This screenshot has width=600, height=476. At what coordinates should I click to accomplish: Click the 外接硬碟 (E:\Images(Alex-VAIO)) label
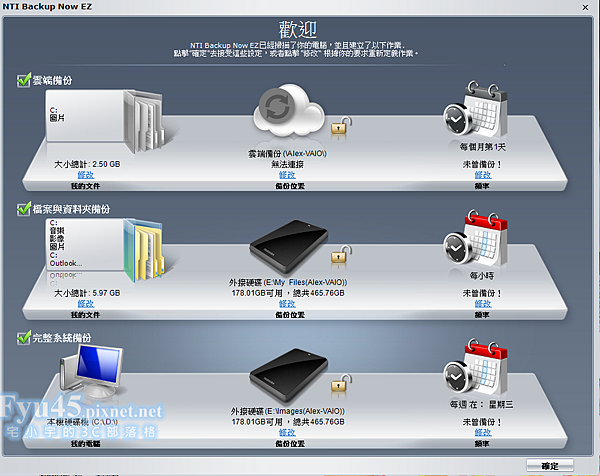(287, 411)
